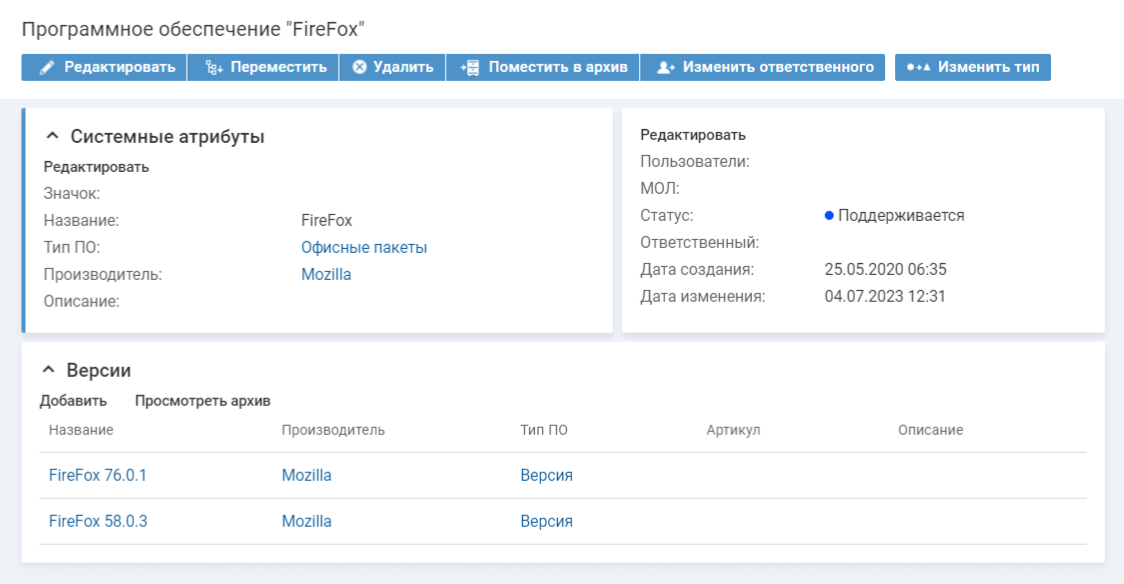Click the modification date 04.07.2023 12:31
This screenshot has width=1124, height=584.
point(885,297)
